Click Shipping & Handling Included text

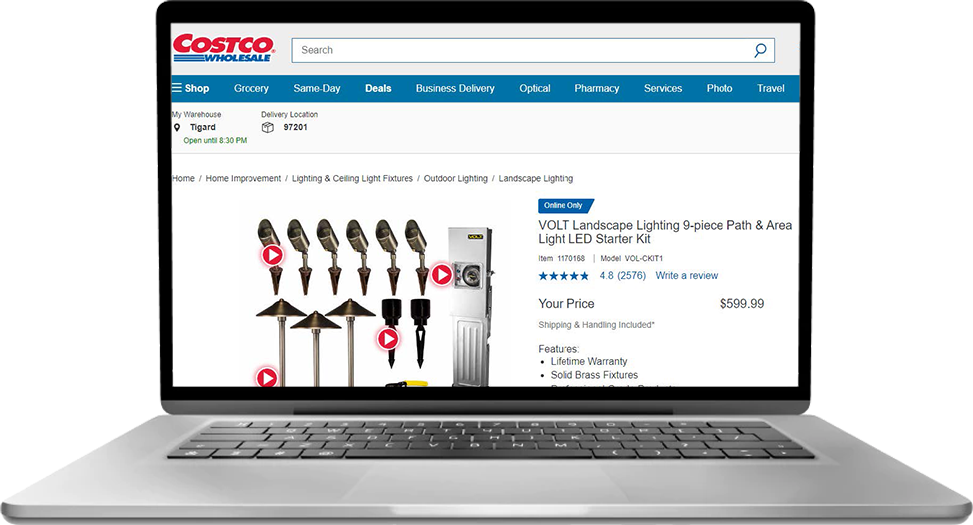point(596,325)
